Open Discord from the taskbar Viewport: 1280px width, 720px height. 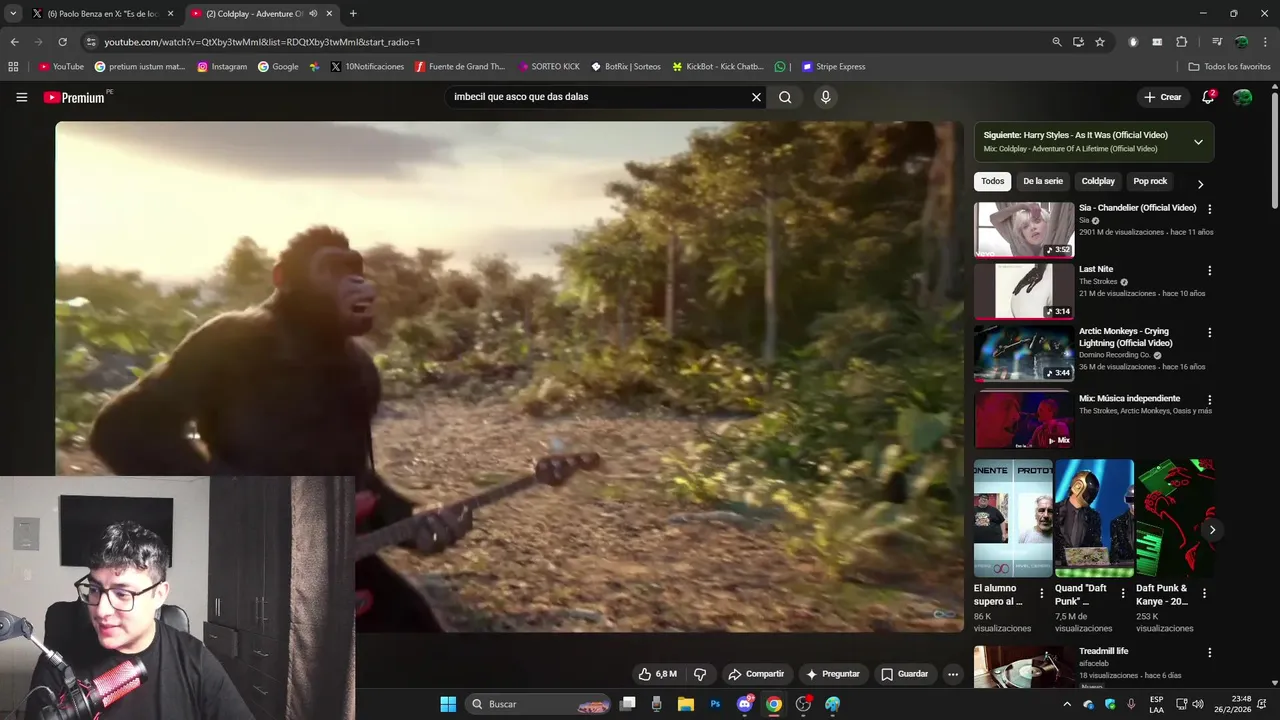tap(744, 704)
